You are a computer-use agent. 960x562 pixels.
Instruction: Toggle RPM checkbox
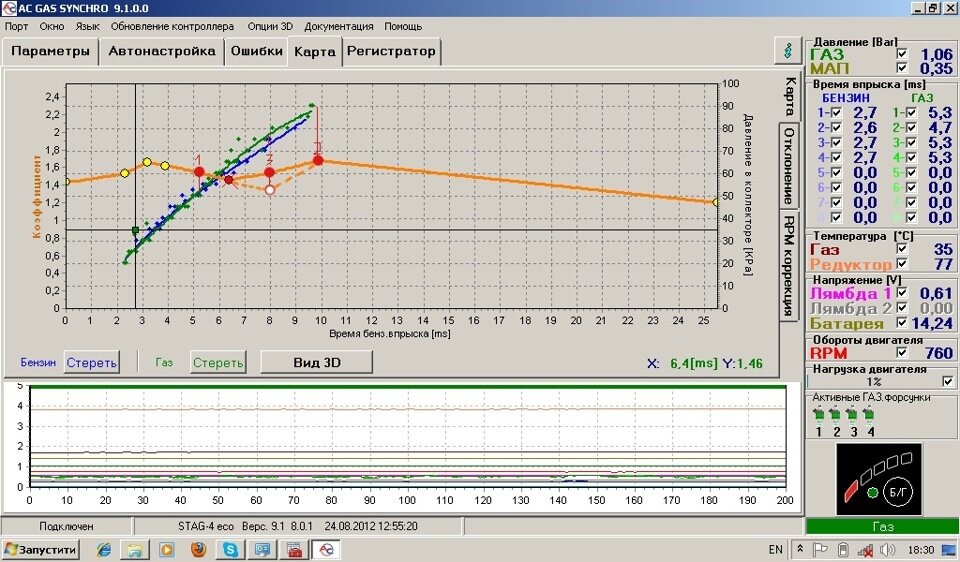tap(902, 352)
